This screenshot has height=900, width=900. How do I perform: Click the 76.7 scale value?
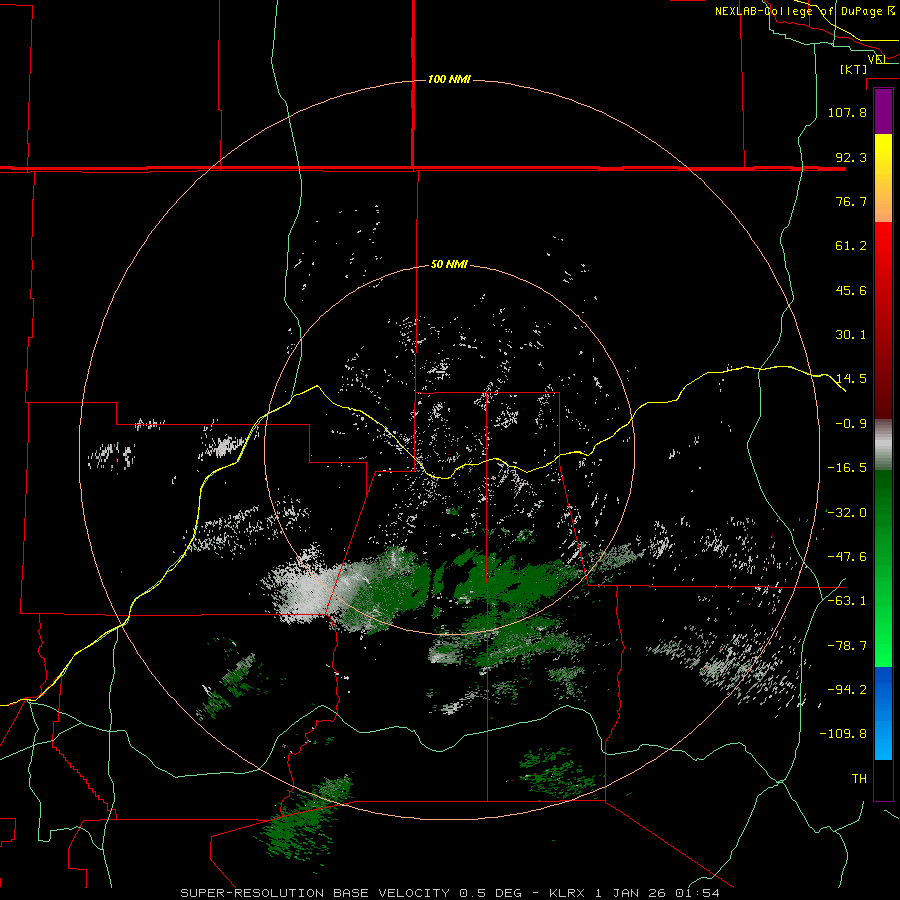point(851,201)
